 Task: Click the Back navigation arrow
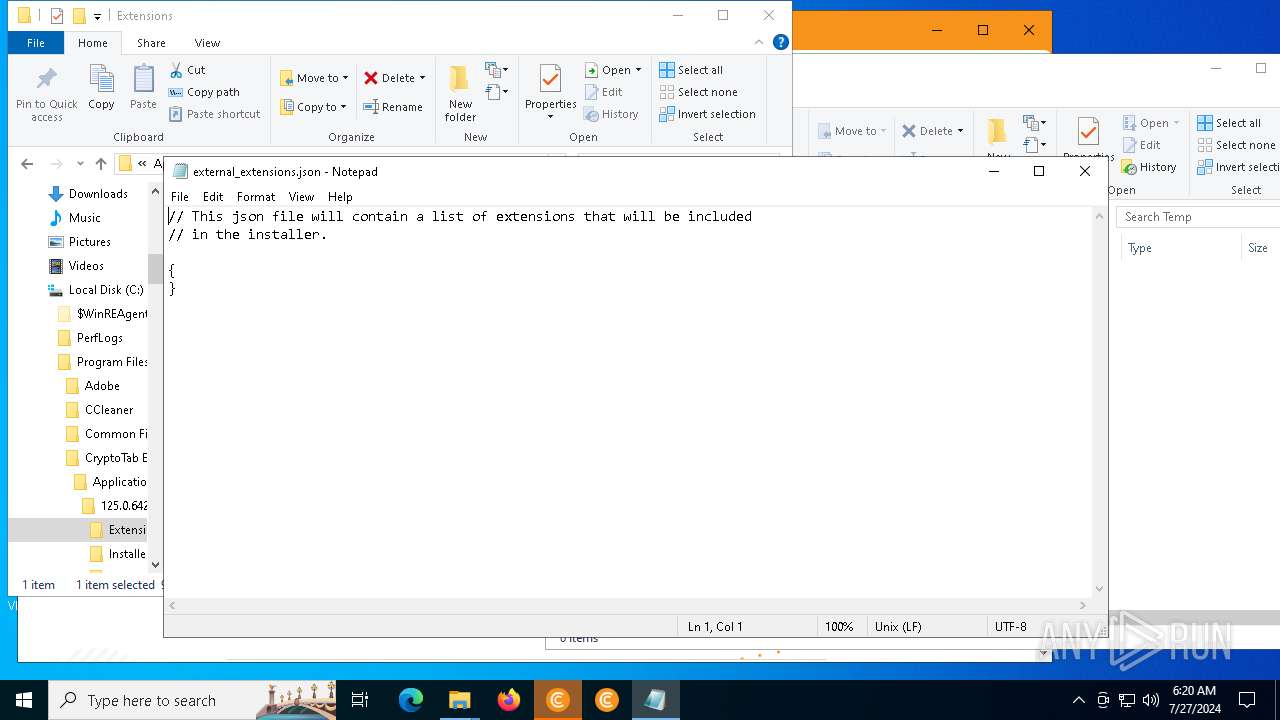pyautogui.click(x=27, y=164)
